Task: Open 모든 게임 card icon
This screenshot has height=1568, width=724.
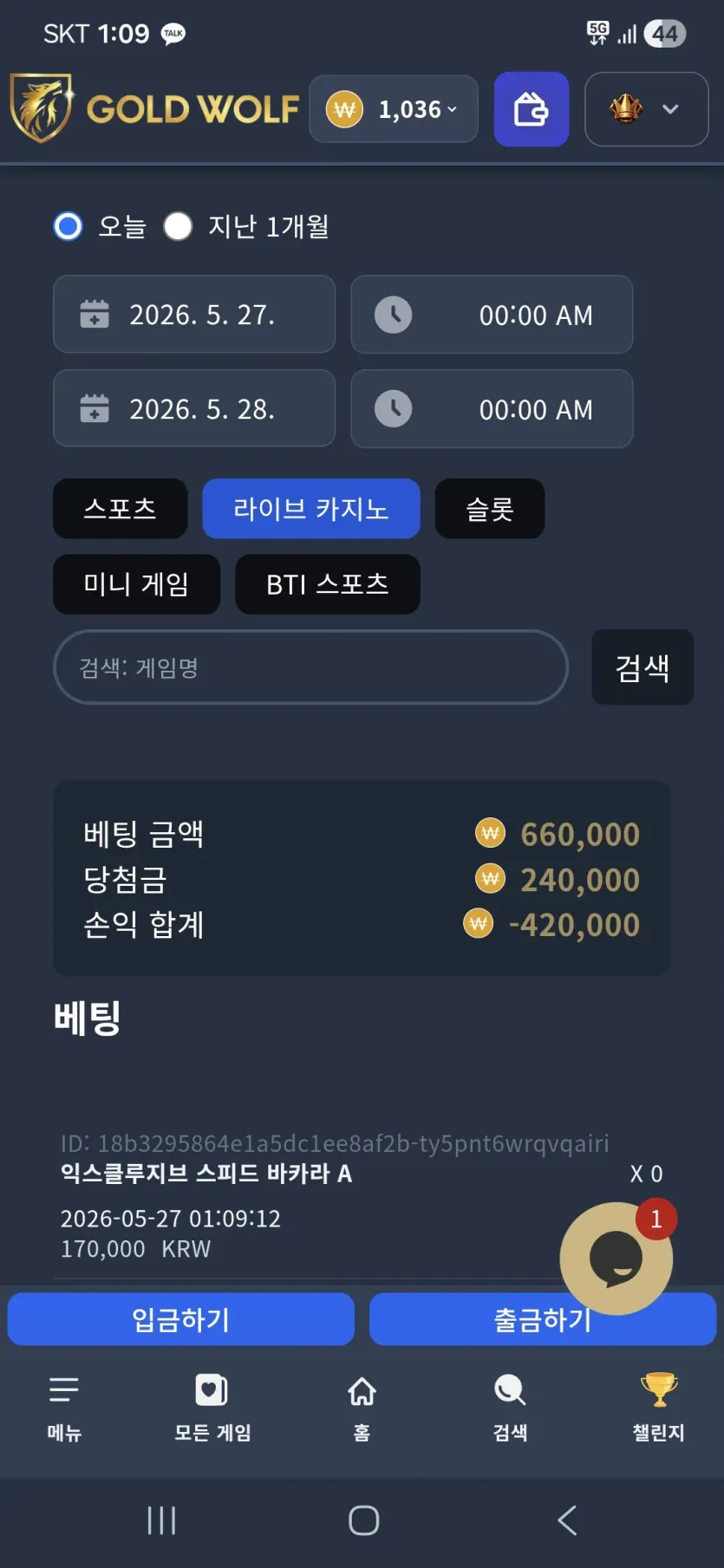Action: [x=212, y=1390]
